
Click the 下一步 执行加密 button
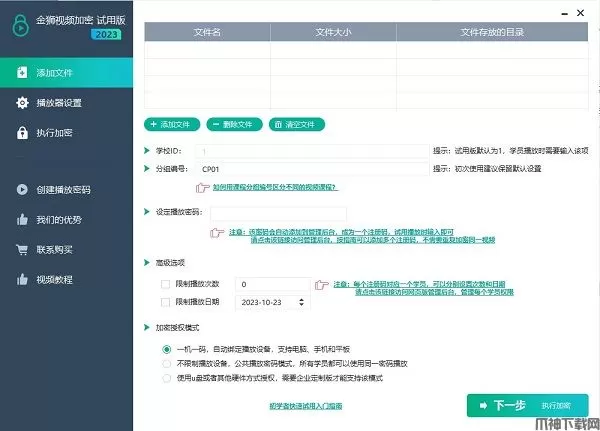527,405
